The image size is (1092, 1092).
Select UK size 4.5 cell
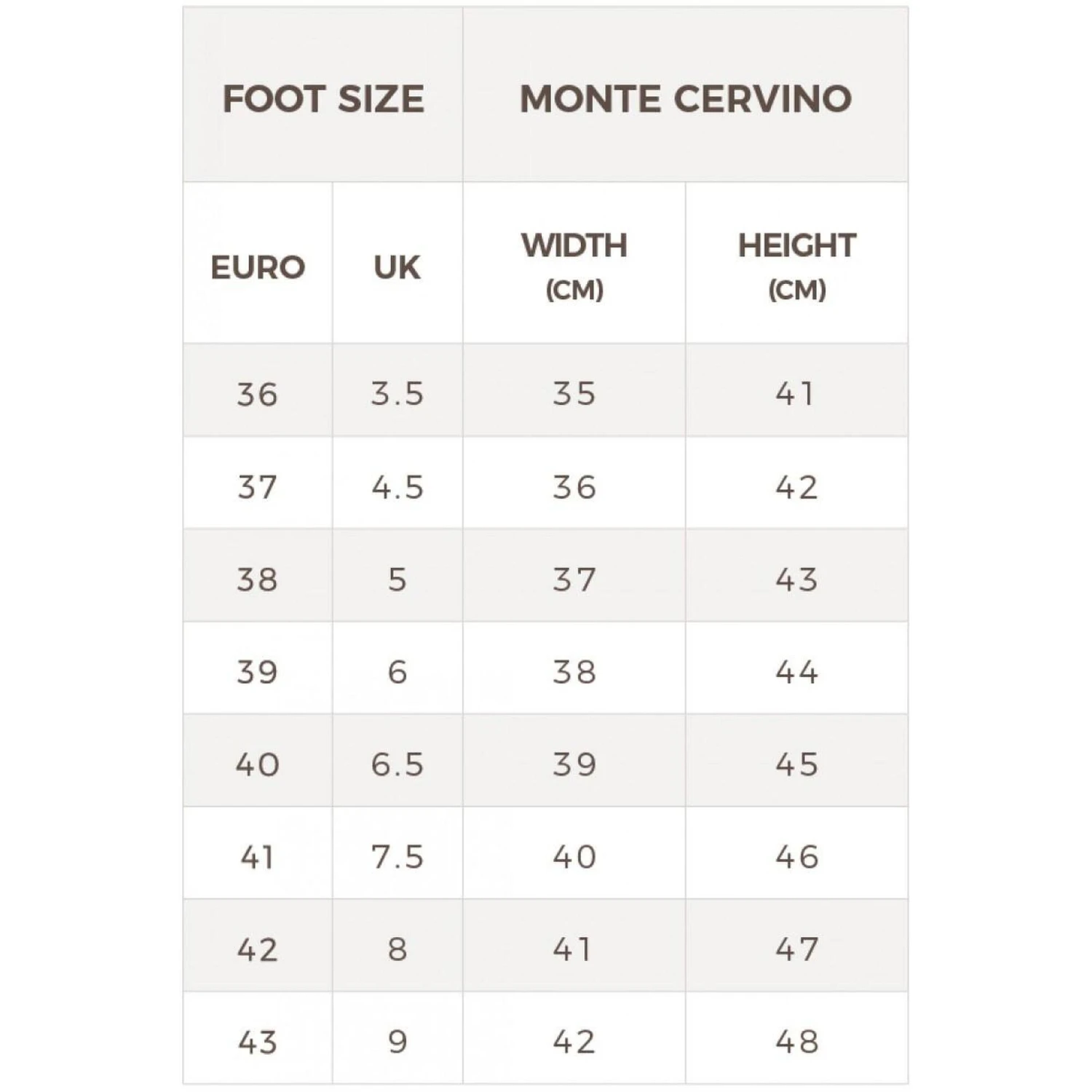click(397, 487)
